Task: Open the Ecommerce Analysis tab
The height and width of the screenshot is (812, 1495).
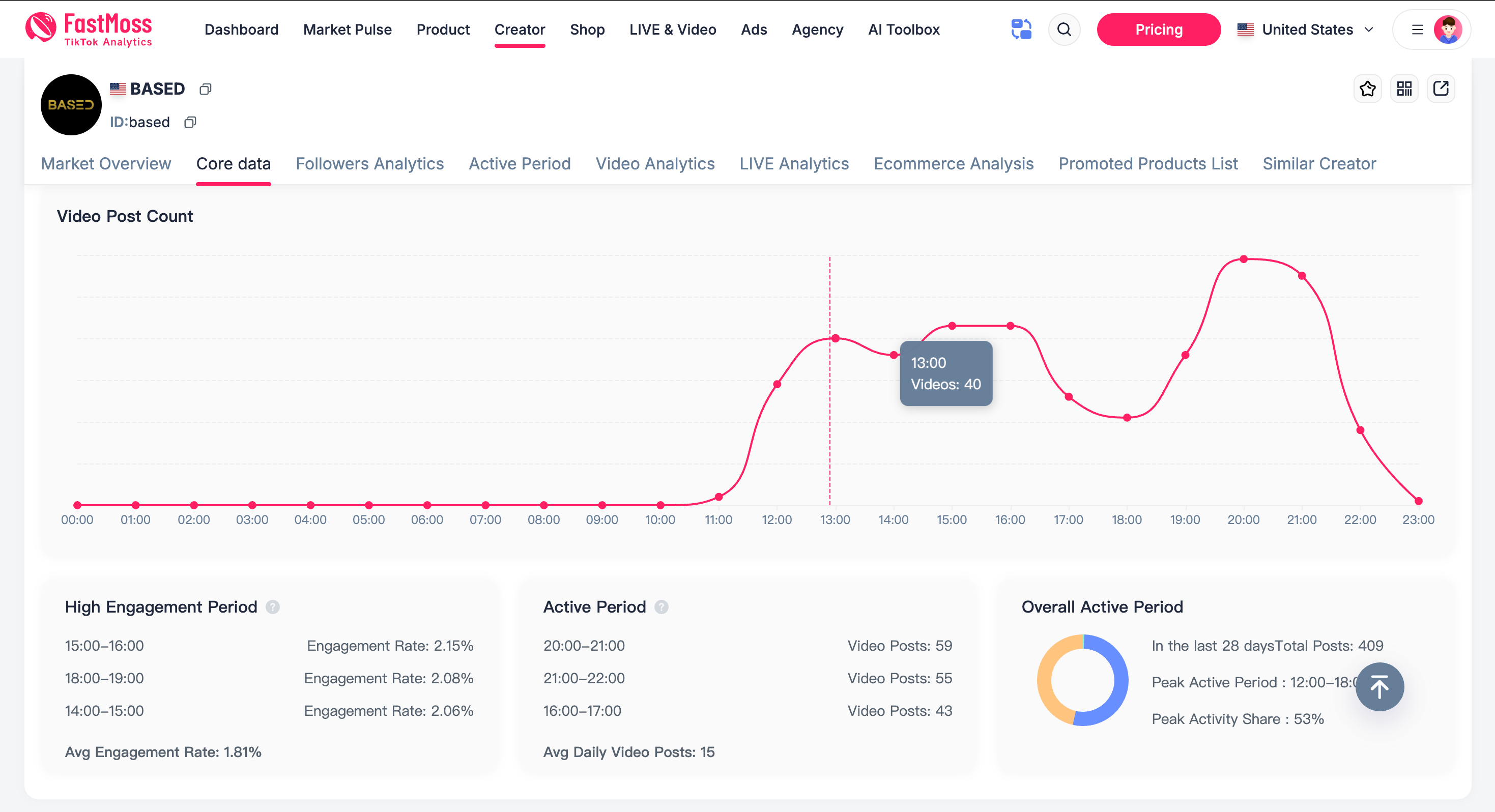Action: (x=954, y=164)
